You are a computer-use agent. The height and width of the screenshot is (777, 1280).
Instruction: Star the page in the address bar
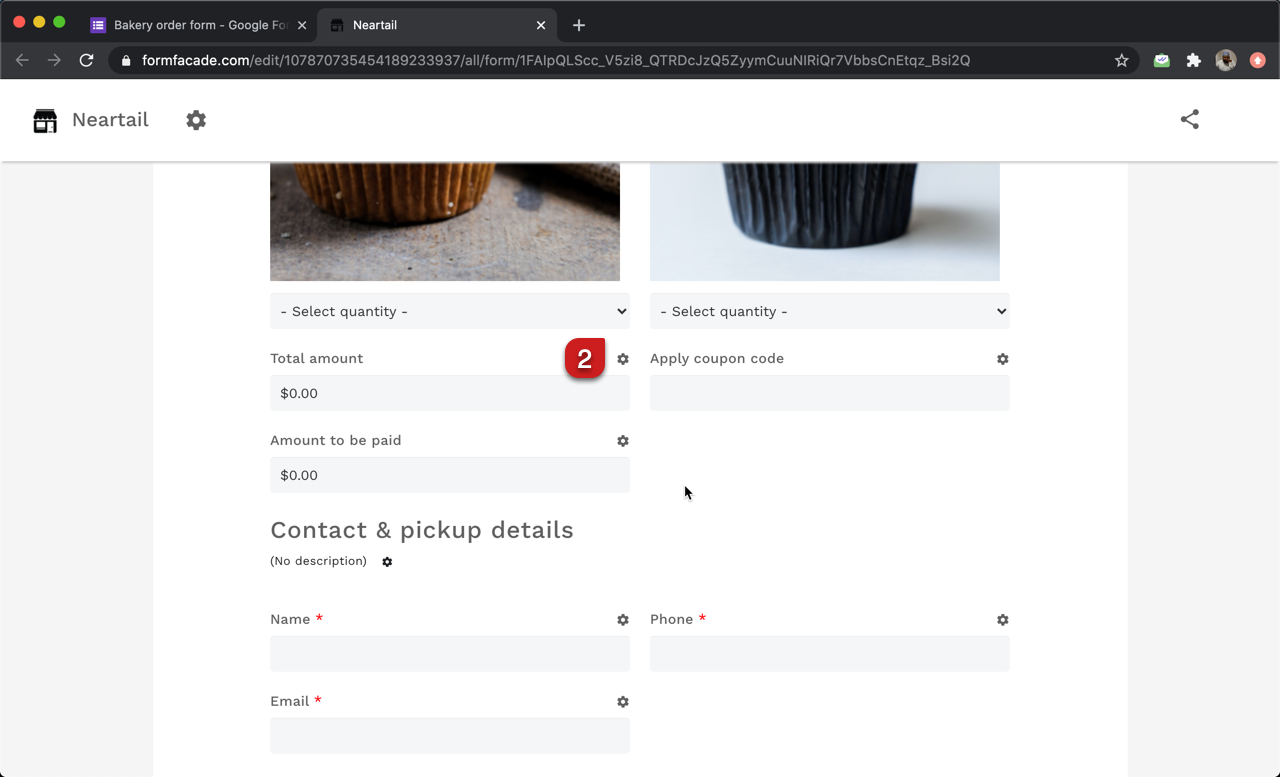(1121, 60)
